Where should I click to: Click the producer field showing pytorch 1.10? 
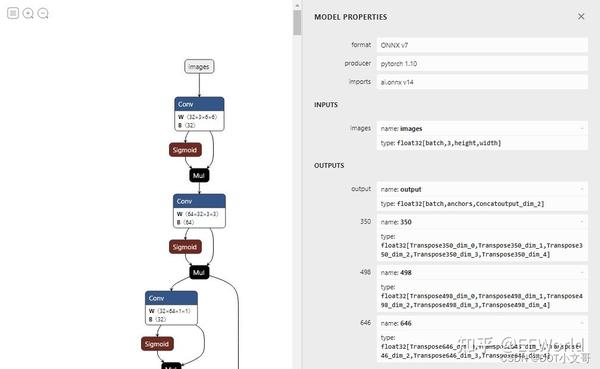click(482, 64)
